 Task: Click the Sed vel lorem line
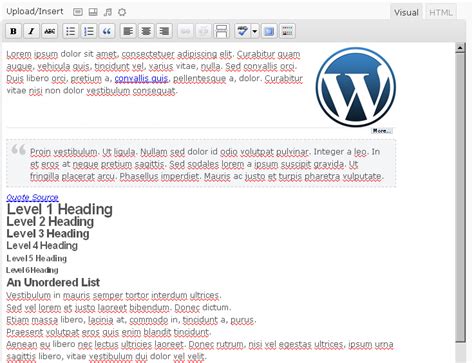coord(119,307)
